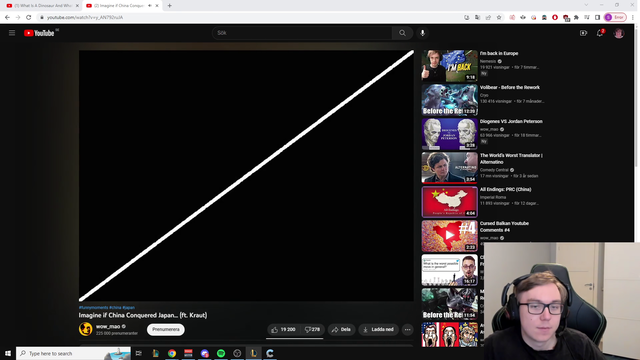Click the Windows taskbar search box
The image size is (640, 360).
73,353
